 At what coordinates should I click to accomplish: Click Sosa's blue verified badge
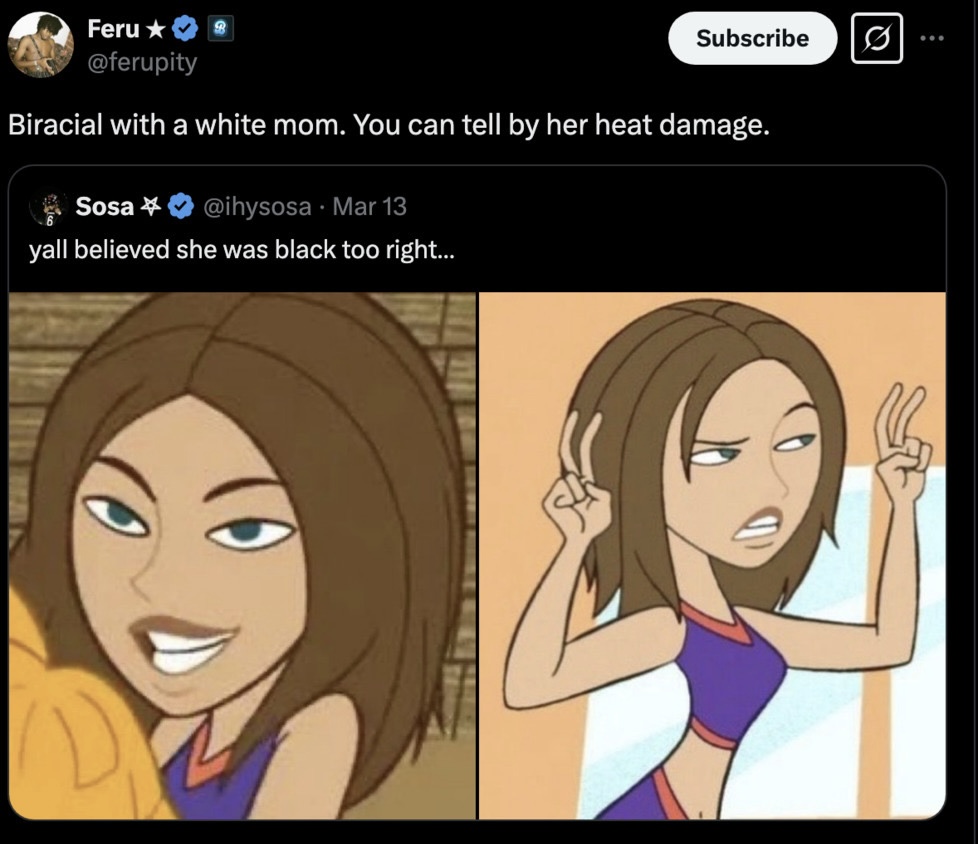[x=181, y=206]
